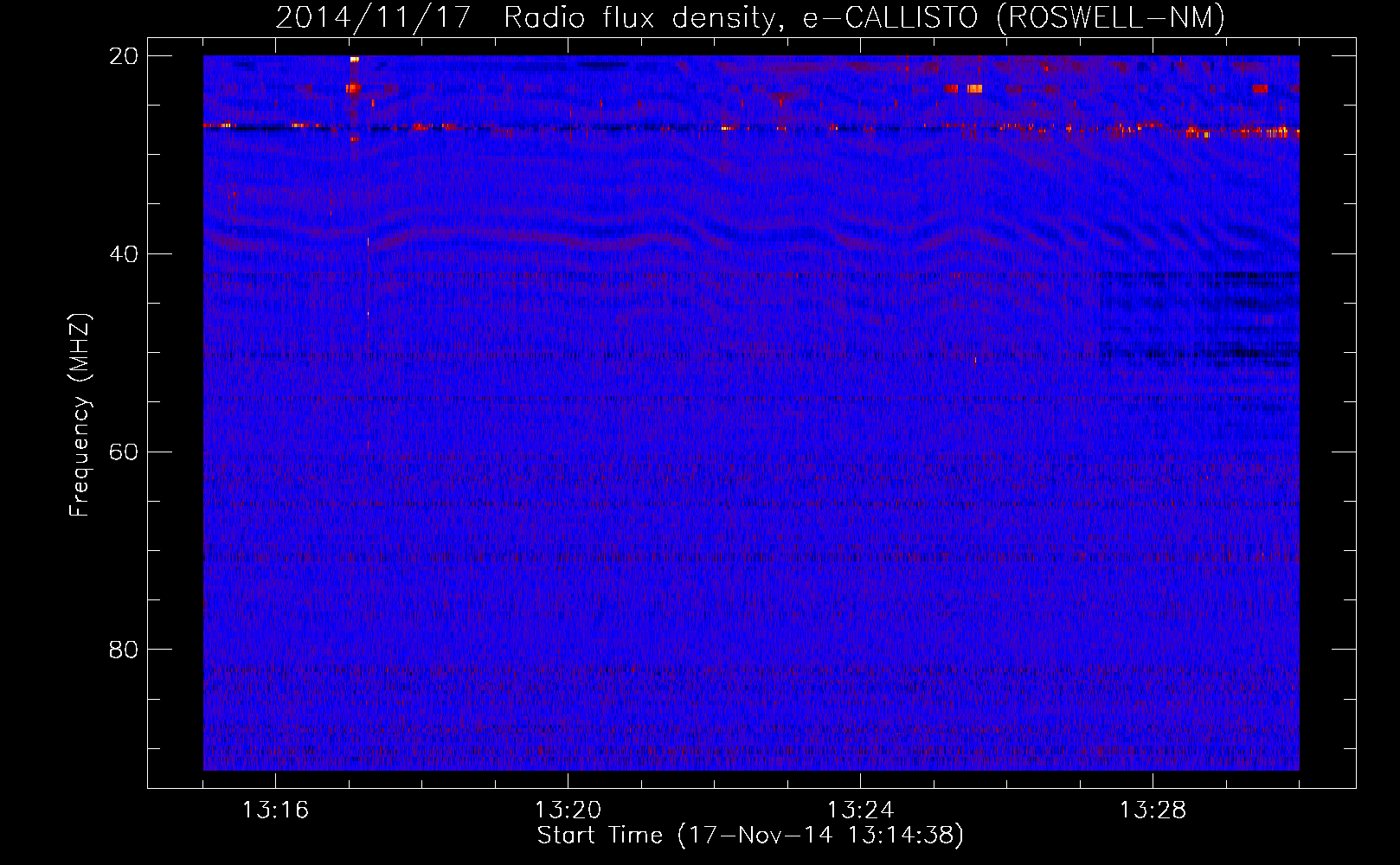Select the date '2014/11/17' in the title
The image size is (1400, 865).
373,17
